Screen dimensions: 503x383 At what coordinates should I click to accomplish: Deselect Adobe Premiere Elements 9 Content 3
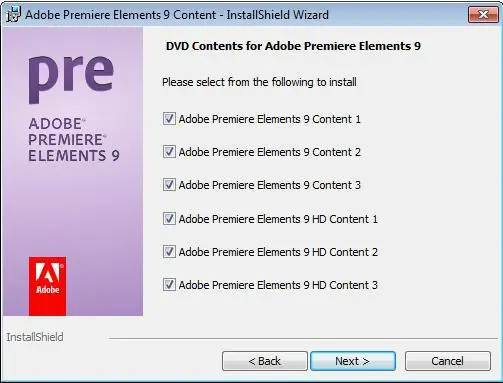(169, 185)
